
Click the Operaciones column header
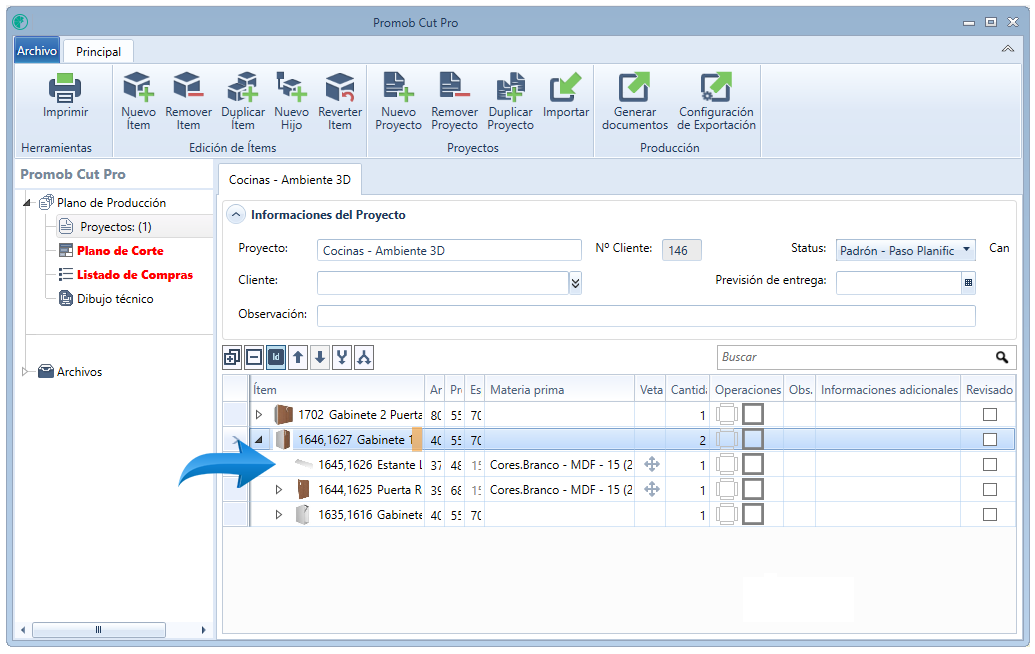pyautogui.click(x=747, y=389)
